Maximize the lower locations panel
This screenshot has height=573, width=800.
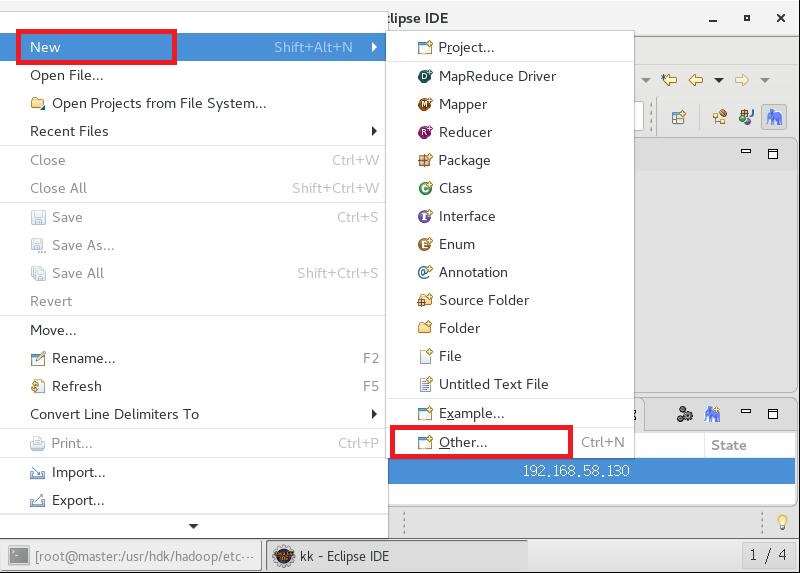point(773,413)
